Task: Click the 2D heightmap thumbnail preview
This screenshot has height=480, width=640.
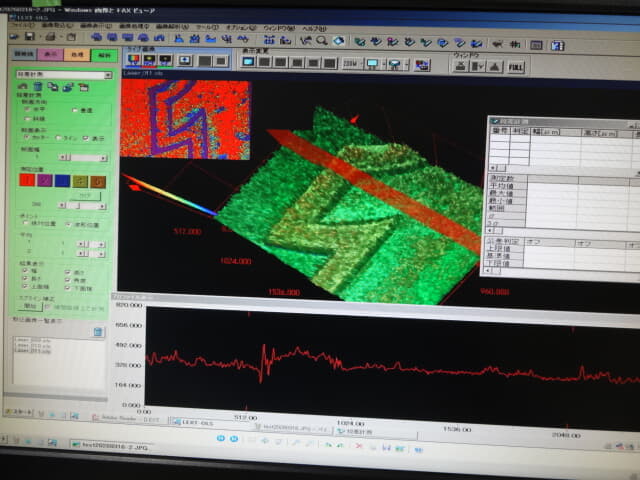Action: 183,120
